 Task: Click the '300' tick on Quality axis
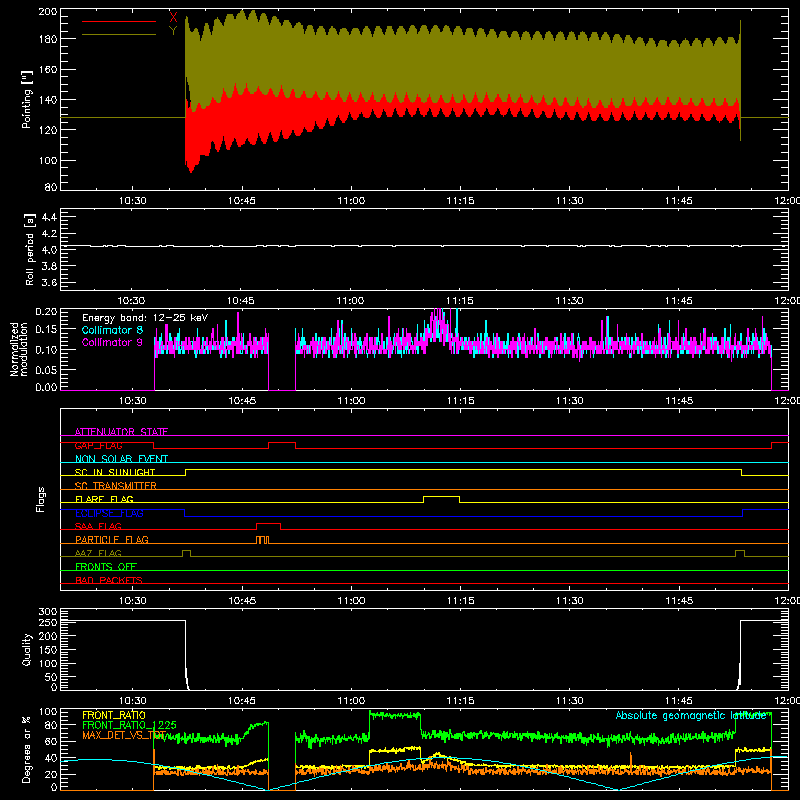click(48, 612)
